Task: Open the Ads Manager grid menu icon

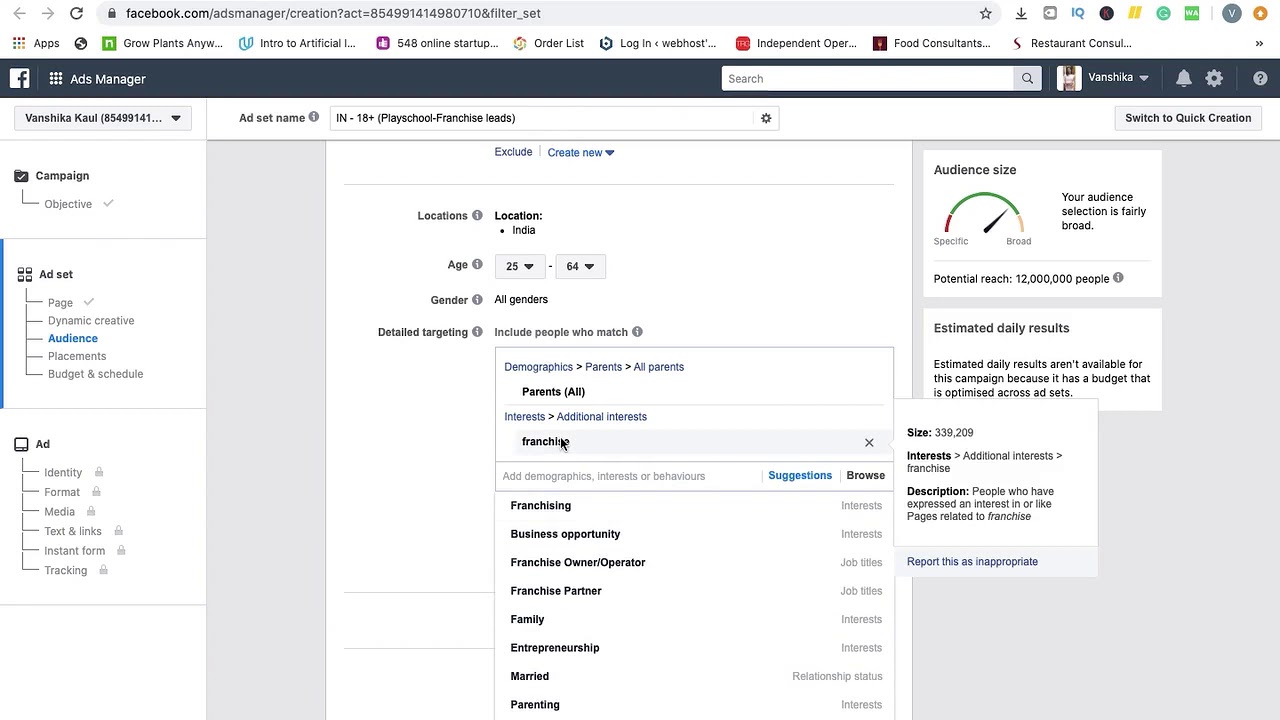Action: [56, 78]
